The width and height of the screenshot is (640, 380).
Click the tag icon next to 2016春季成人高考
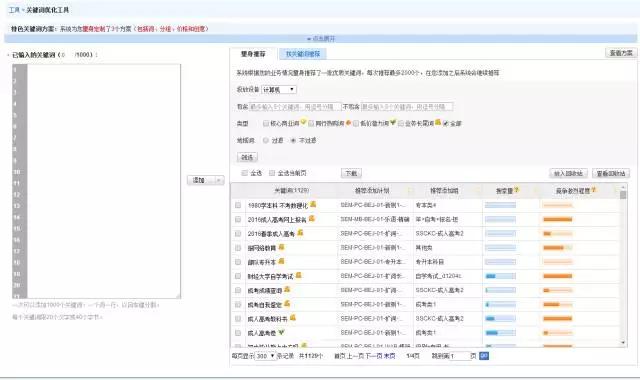click(300, 233)
